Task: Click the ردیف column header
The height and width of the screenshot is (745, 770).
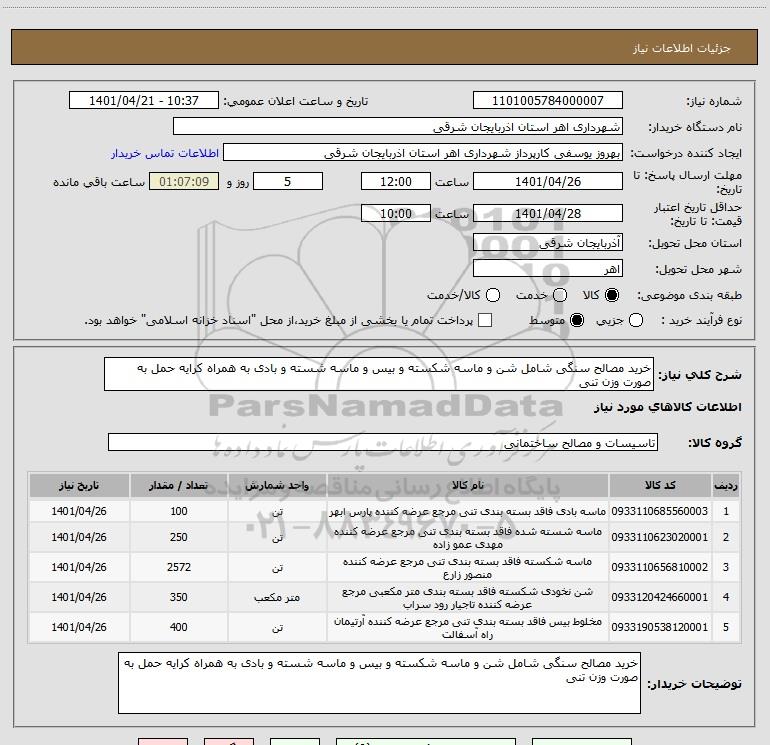Action: (726, 486)
